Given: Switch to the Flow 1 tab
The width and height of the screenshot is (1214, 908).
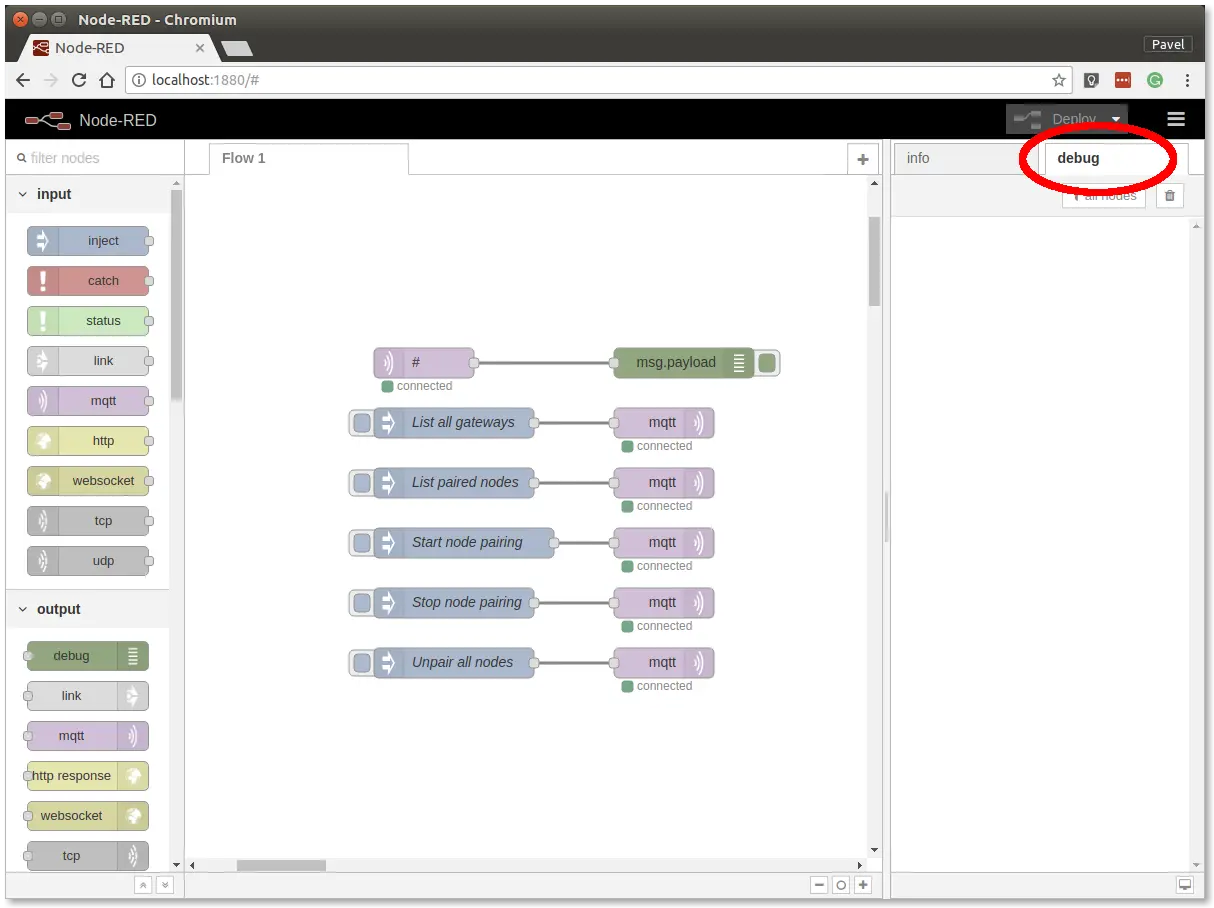Looking at the screenshot, I should [309, 158].
